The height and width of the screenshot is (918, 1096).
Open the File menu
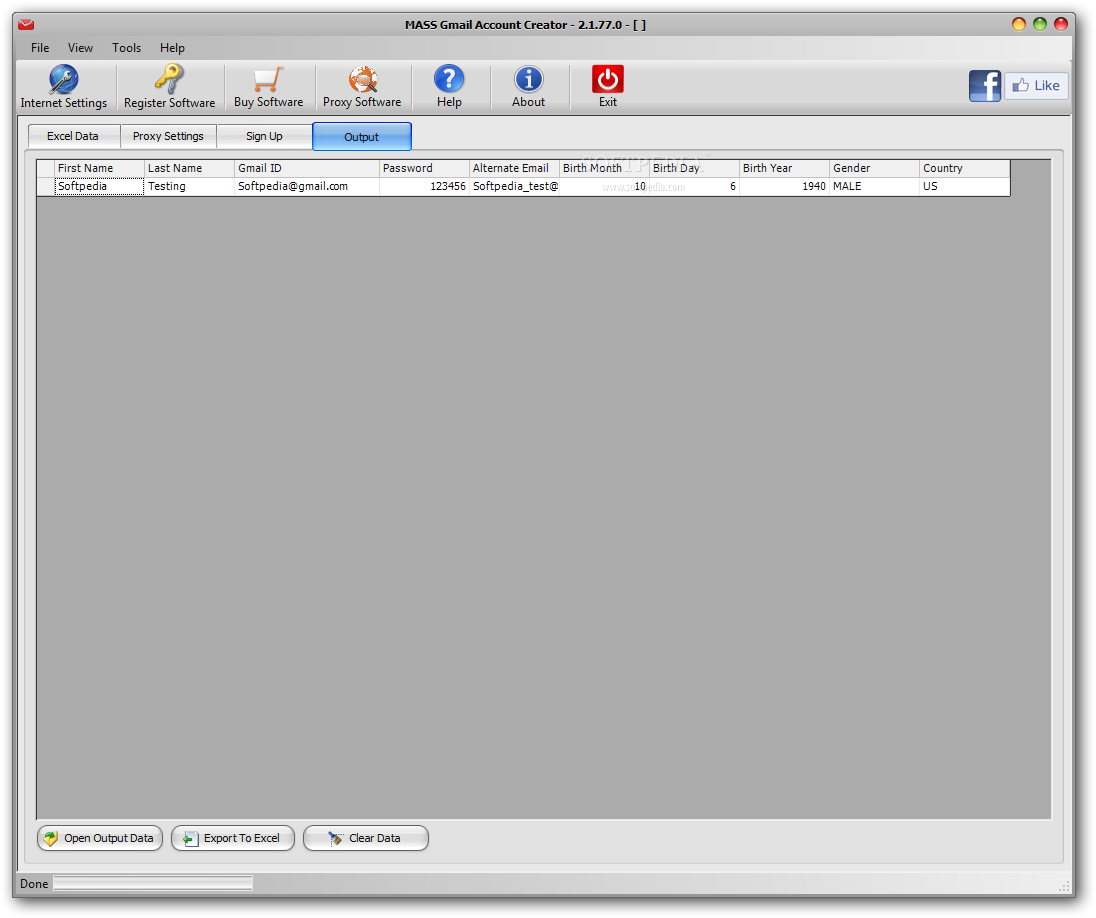pyautogui.click(x=40, y=48)
